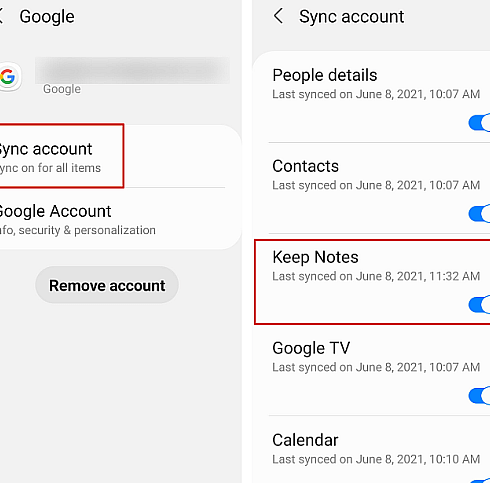Image resolution: width=490 pixels, height=483 pixels.
Task: Toggle Contacts sync switch
Action: coord(479,214)
